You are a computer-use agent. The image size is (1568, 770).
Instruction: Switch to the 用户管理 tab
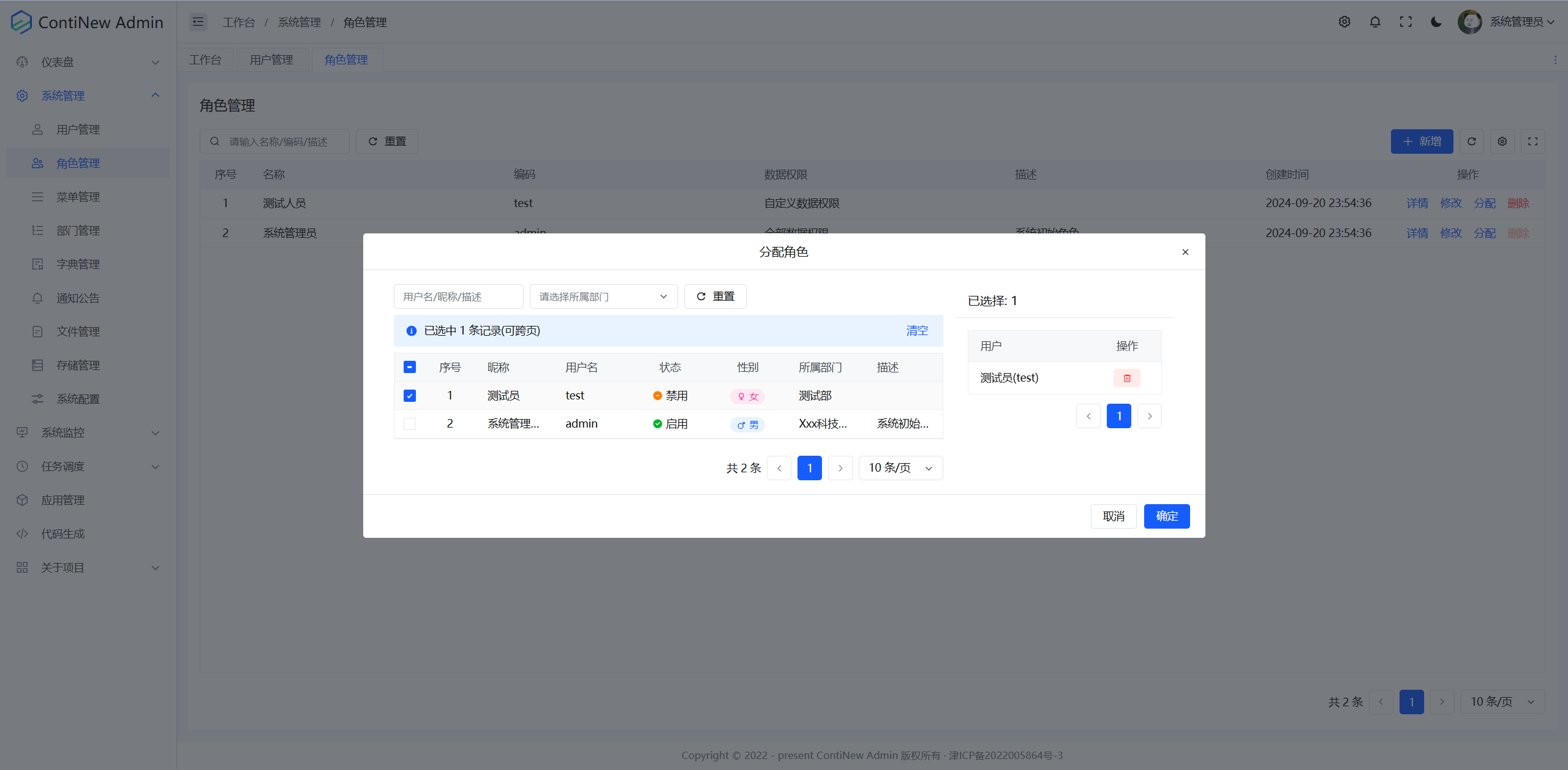pos(271,59)
